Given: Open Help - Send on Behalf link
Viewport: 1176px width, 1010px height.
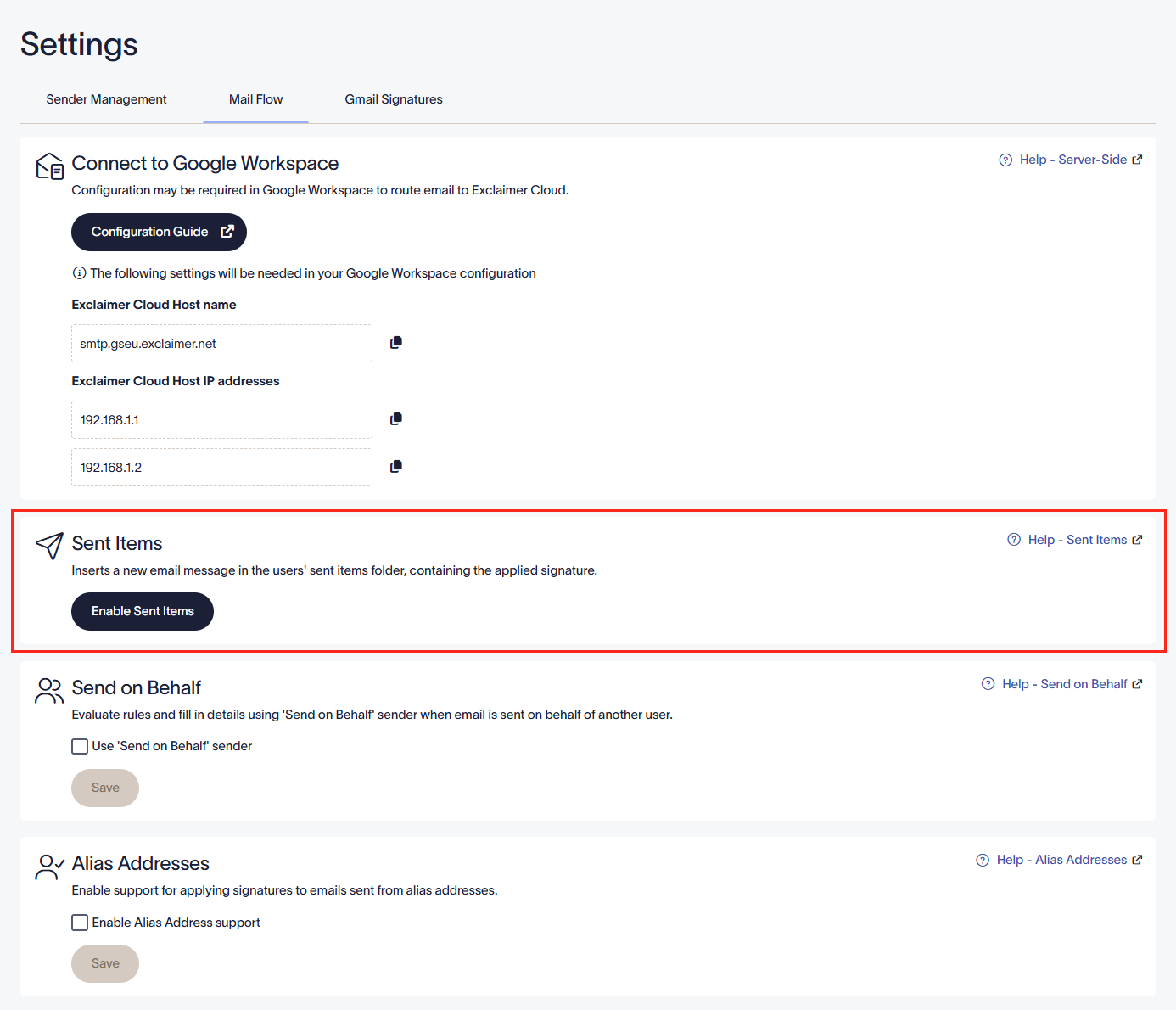Looking at the screenshot, I should [1064, 684].
